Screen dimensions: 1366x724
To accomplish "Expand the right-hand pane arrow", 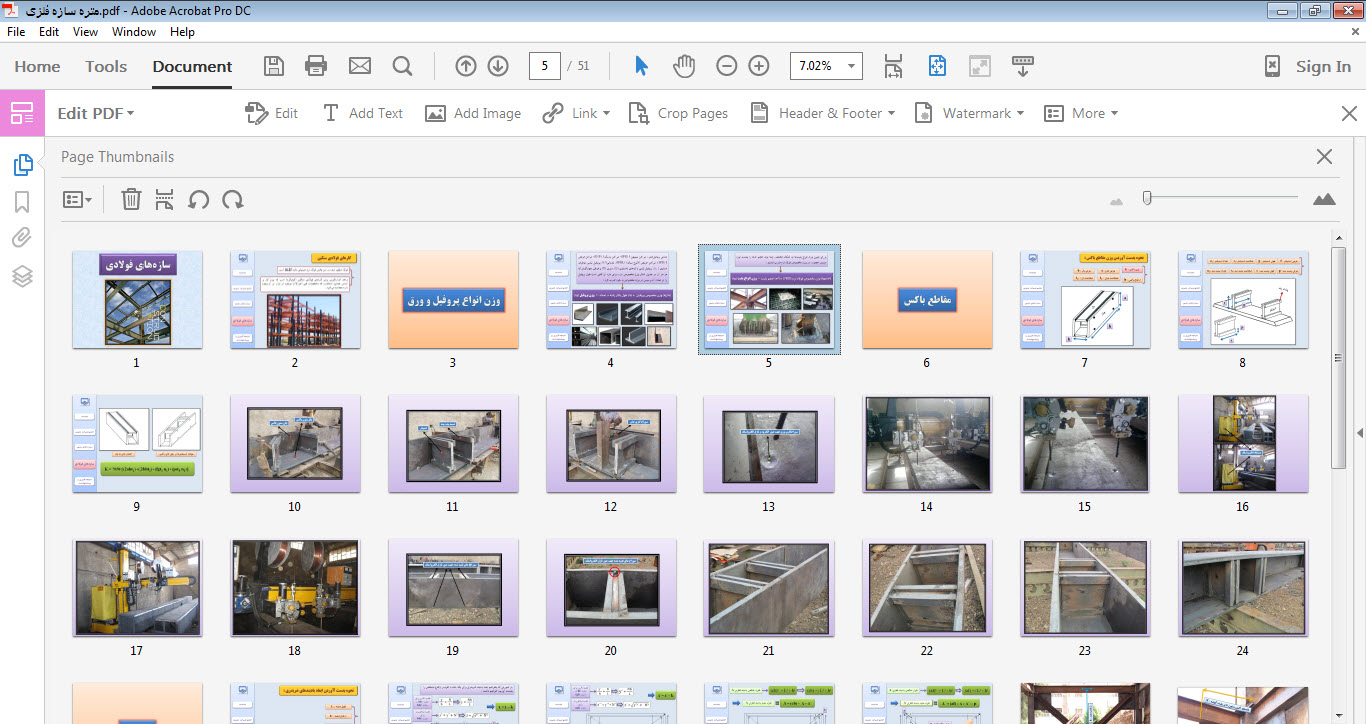I will tap(1360, 432).
